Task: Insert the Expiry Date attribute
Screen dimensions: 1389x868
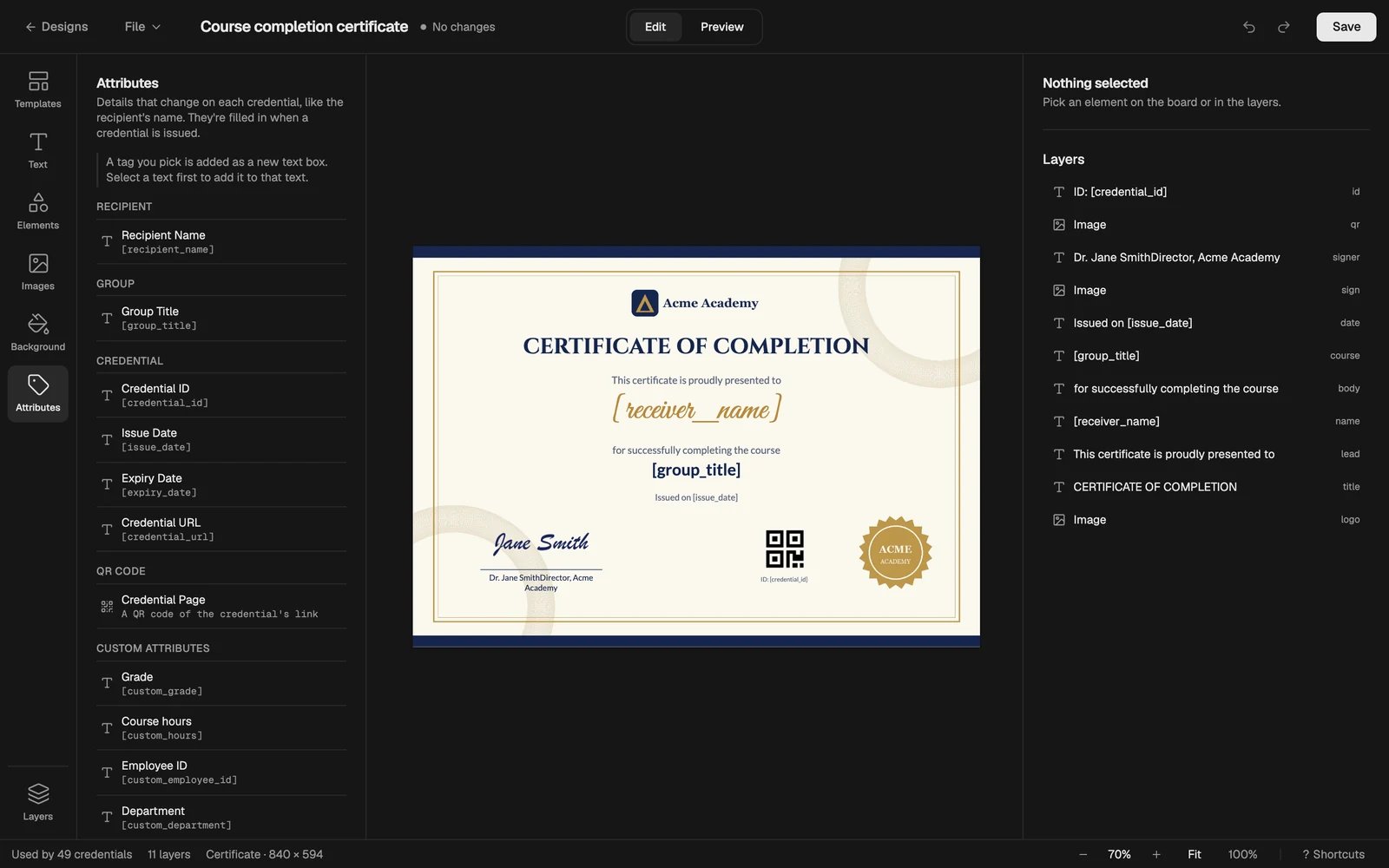Action: click(x=221, y=484)
